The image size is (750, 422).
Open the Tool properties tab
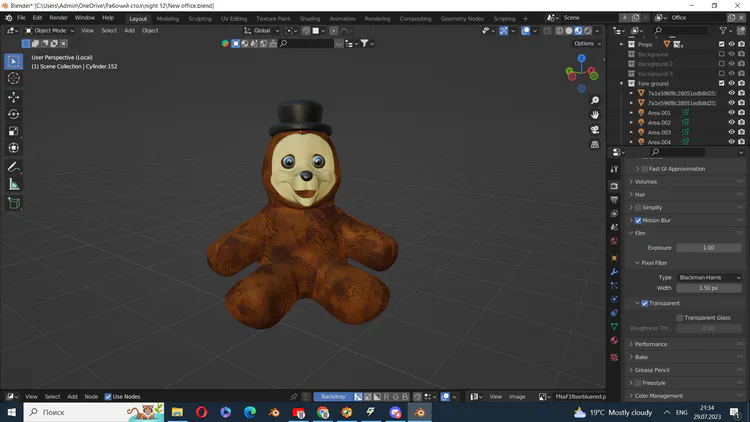[615, 169]
